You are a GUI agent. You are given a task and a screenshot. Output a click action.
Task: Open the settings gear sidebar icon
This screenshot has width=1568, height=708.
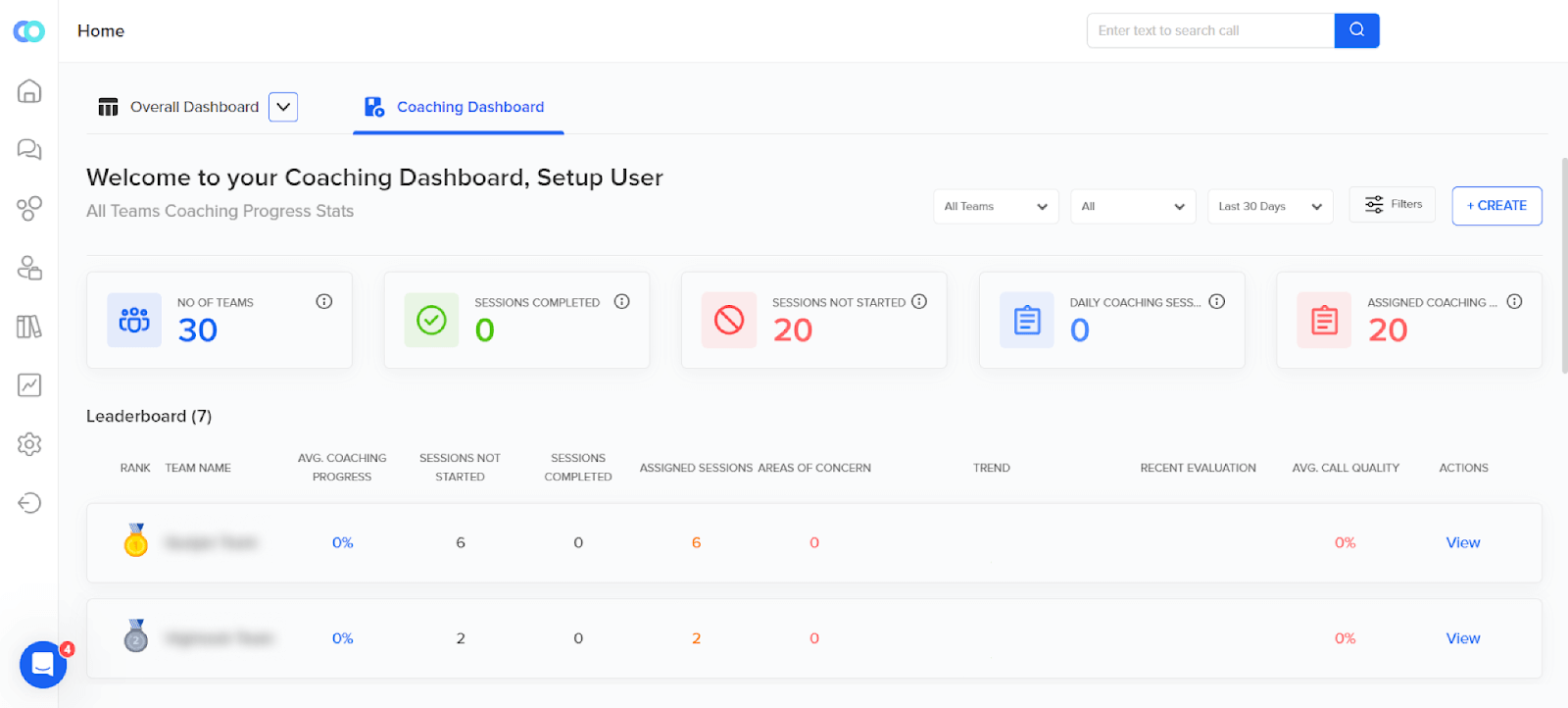click(29, 444)
